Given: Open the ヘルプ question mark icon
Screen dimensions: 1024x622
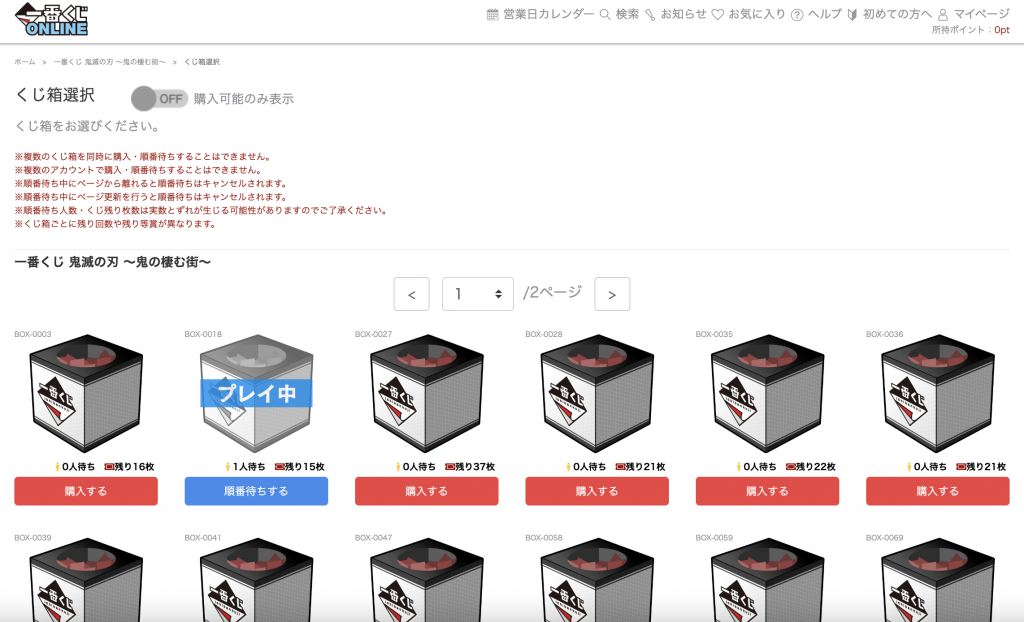Looking at the screenshot, I should click(x=797, y=14).
